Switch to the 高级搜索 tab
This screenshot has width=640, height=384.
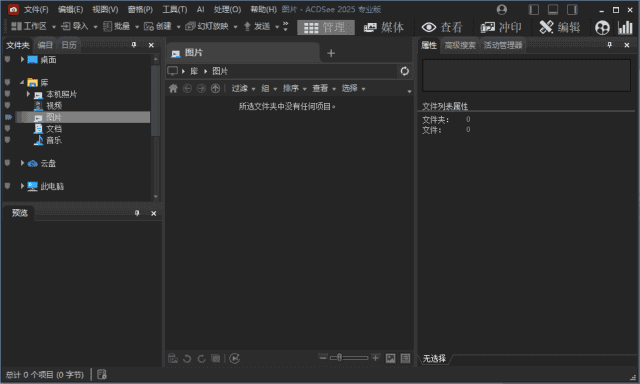pyautogui.click(x=460, y=45)
